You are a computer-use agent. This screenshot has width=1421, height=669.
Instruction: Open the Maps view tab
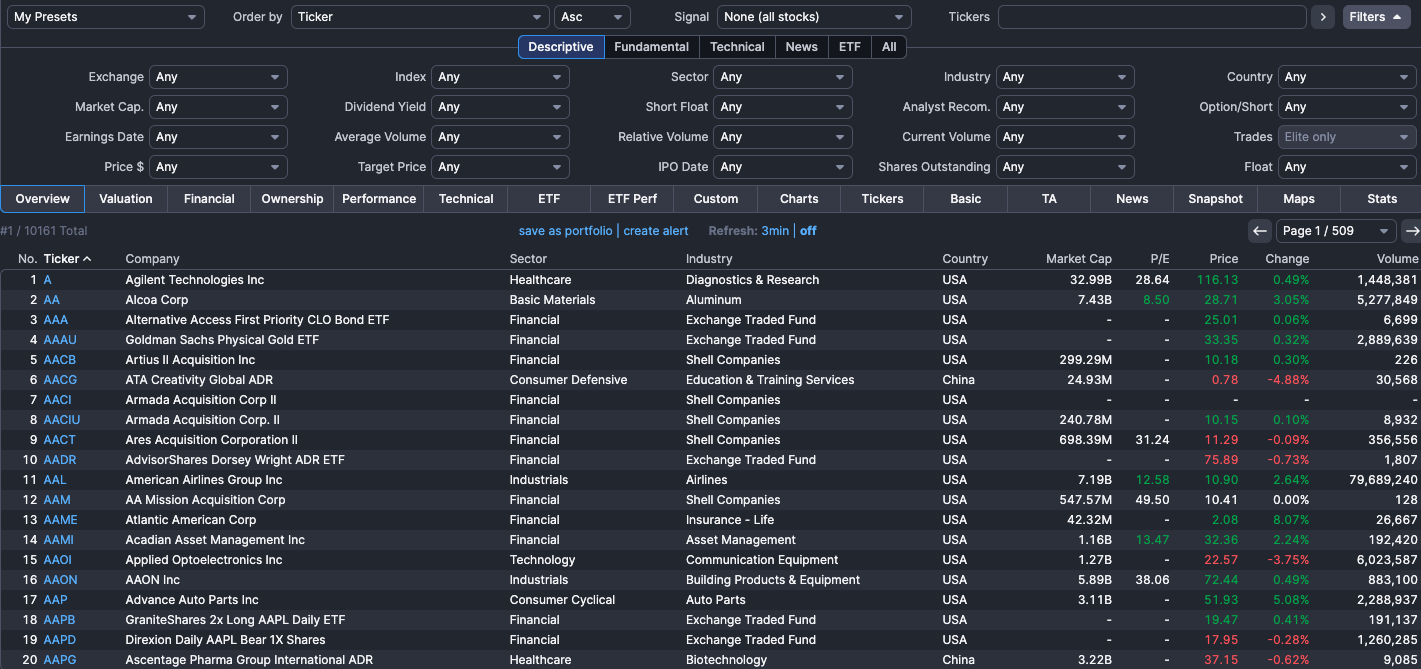pyautogui.click(x=1299, y=199)
